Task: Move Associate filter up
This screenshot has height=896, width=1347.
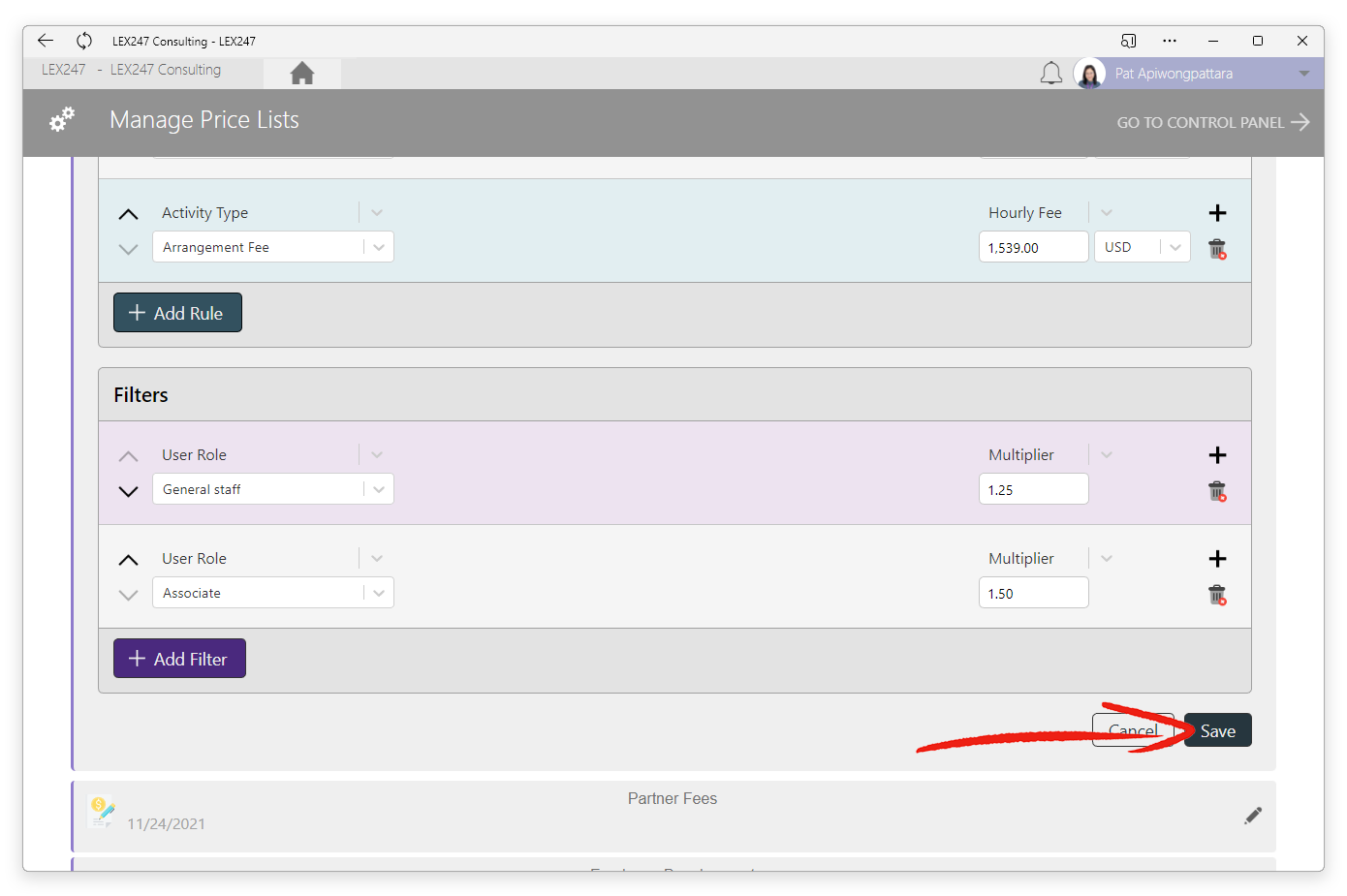Action: click(128, 560)
